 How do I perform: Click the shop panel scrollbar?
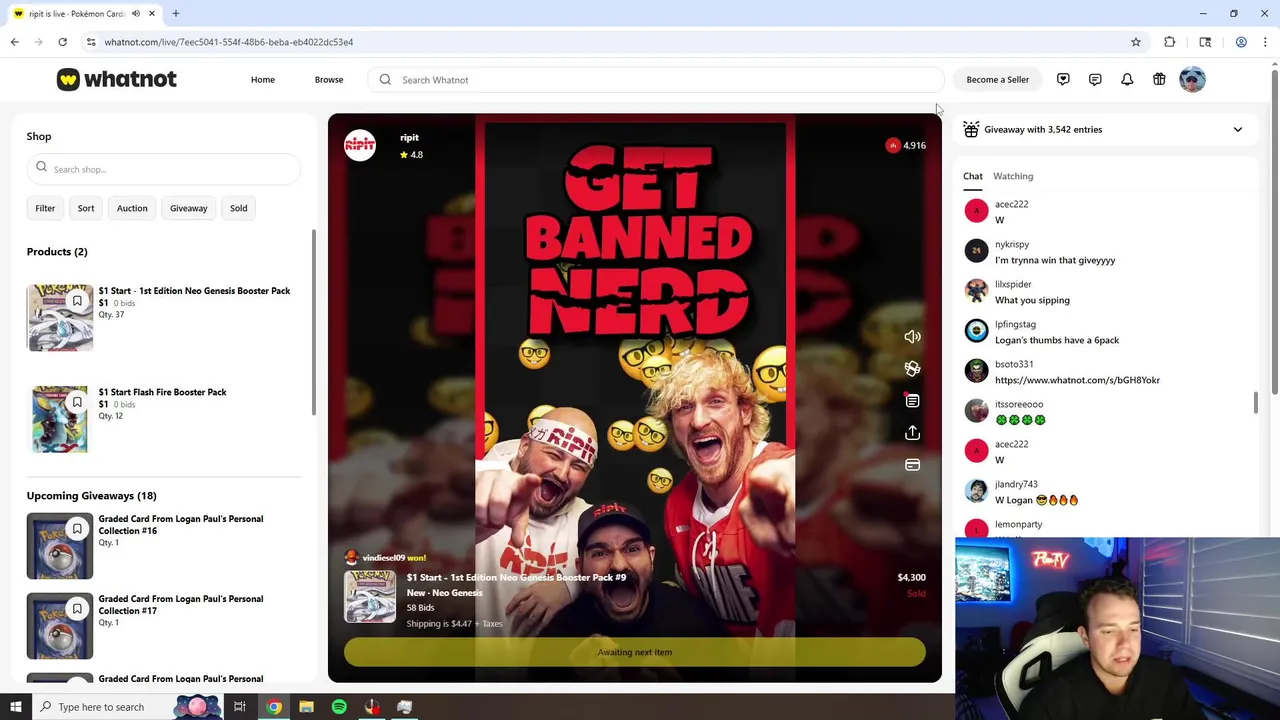tap(314, 322)
